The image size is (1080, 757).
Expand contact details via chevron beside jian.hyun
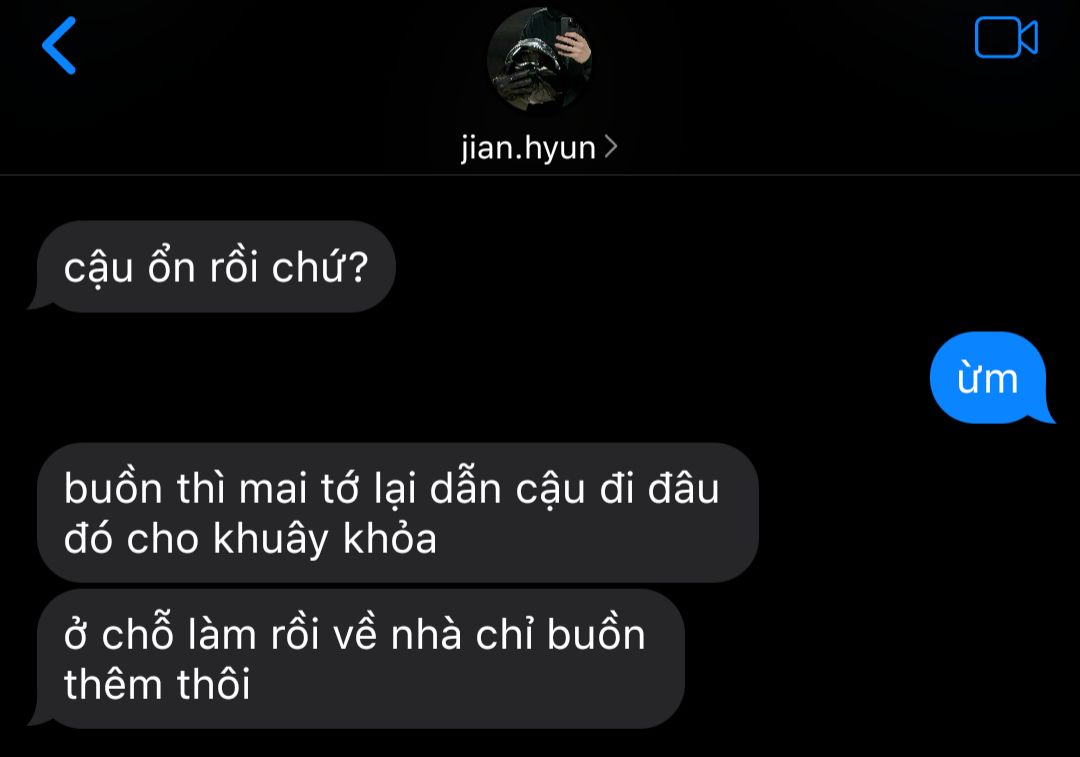pyautogui.click(x=611, y=146)
